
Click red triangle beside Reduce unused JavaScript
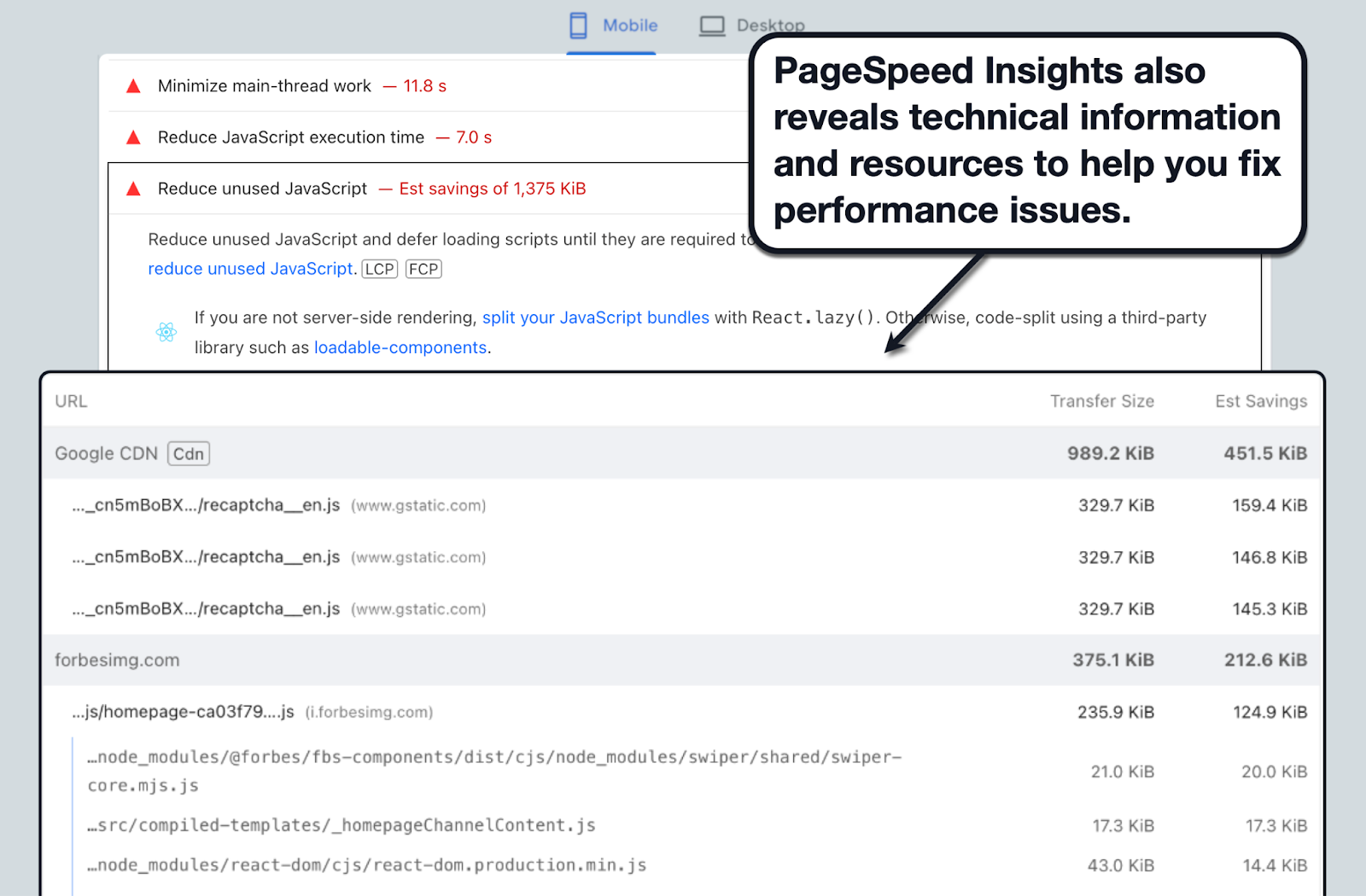coord(133,189)
